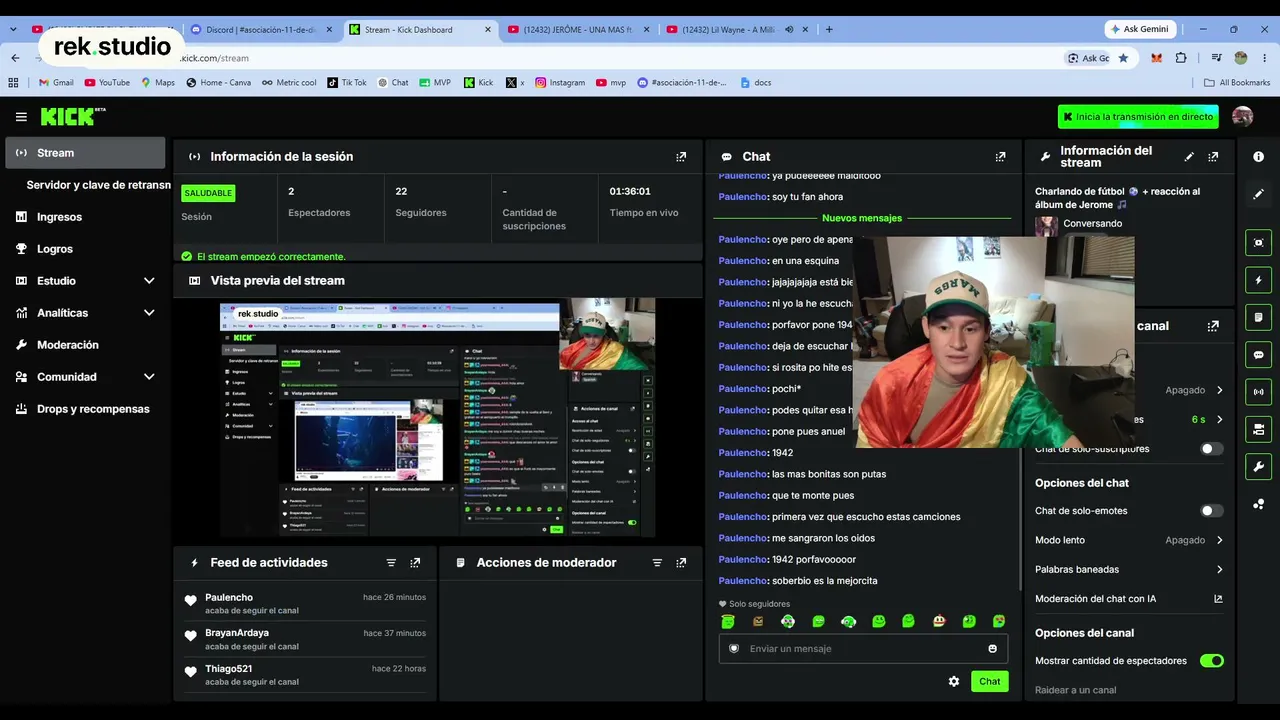
Task: Bookmark this page with the star icon
Action: tap(1123, 58)
